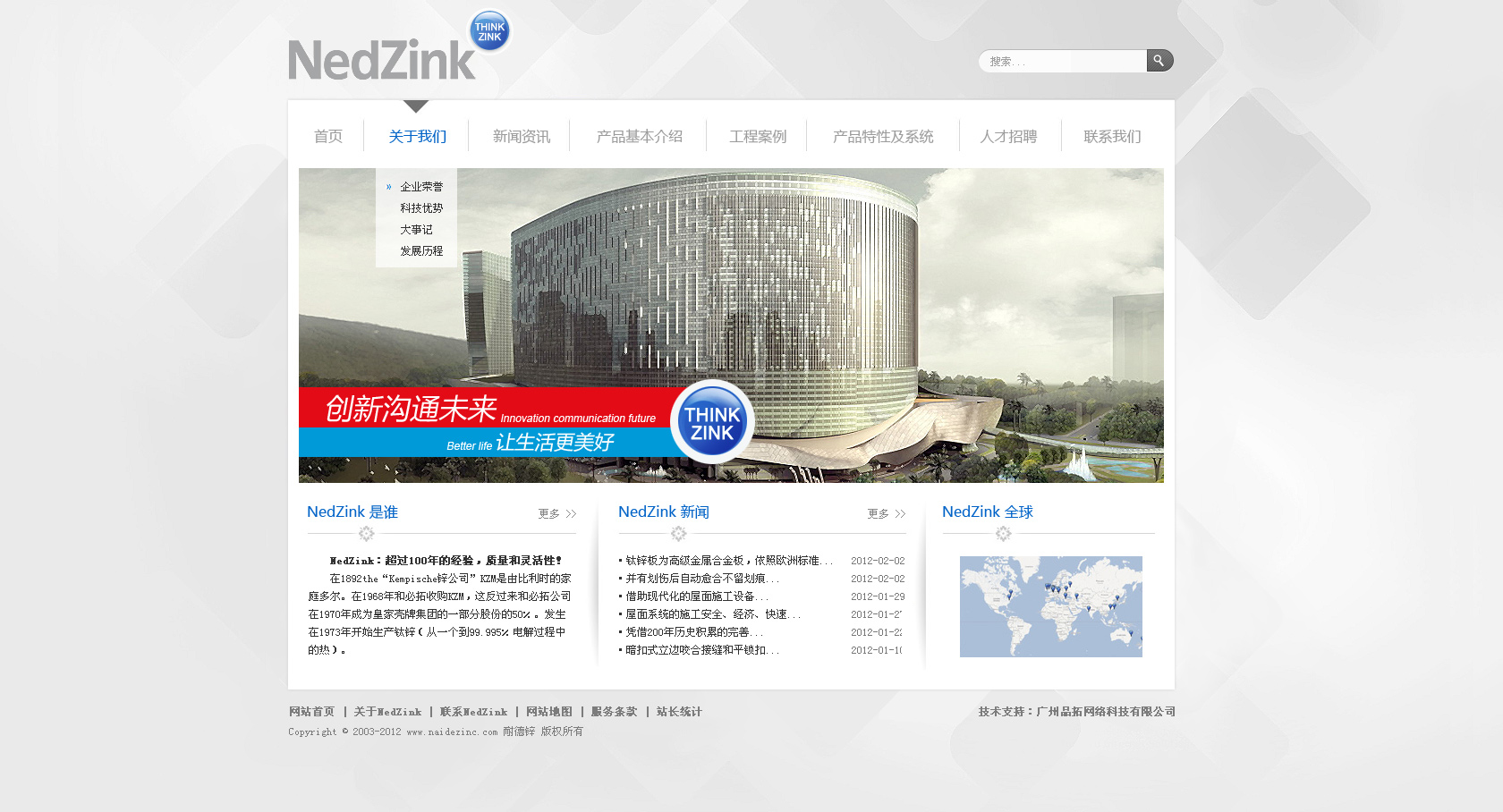Open the 产品基本介绍 menu item
The image size is (1503, 812).
(639, 136)
